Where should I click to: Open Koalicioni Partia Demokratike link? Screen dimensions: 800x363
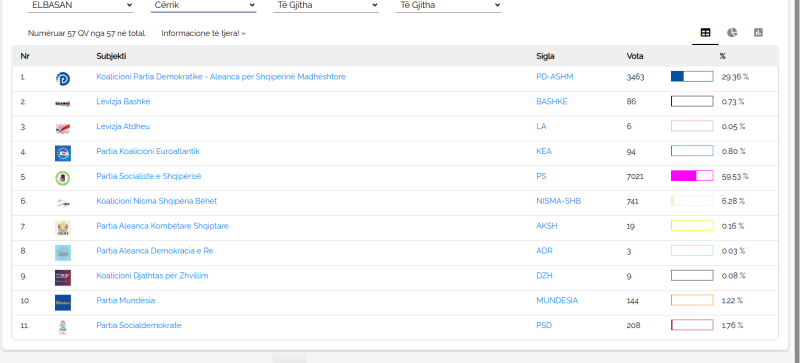221,77
